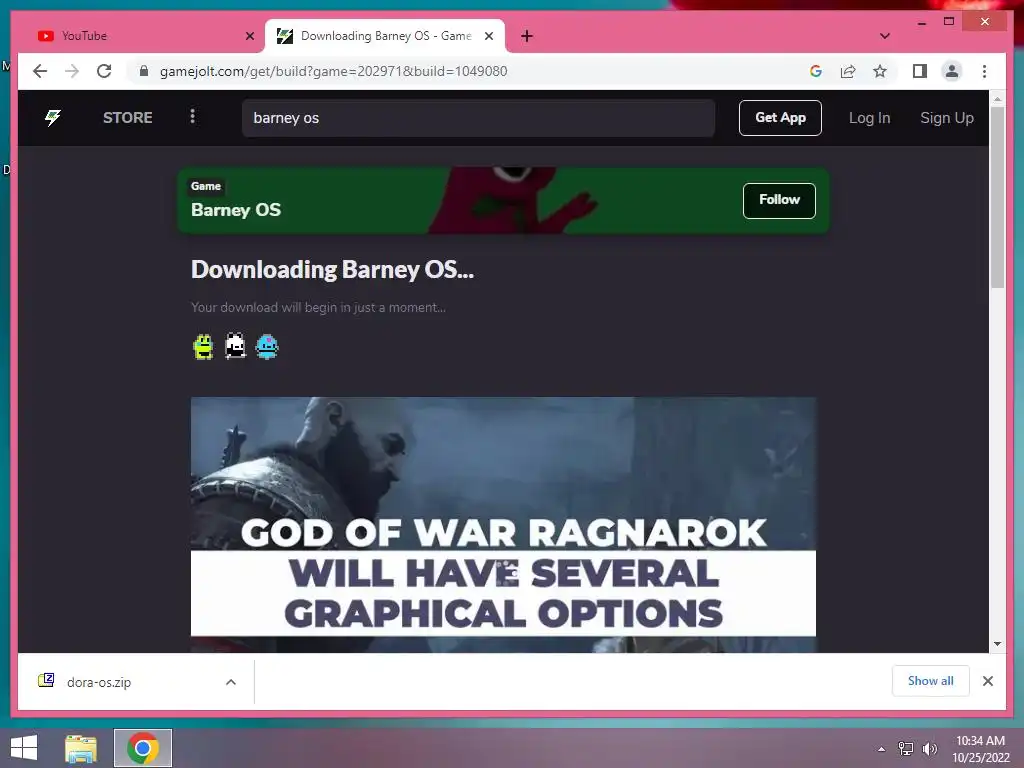Open the network tray icon
This screenshot has height=768, width=1024.
(905, 748)
